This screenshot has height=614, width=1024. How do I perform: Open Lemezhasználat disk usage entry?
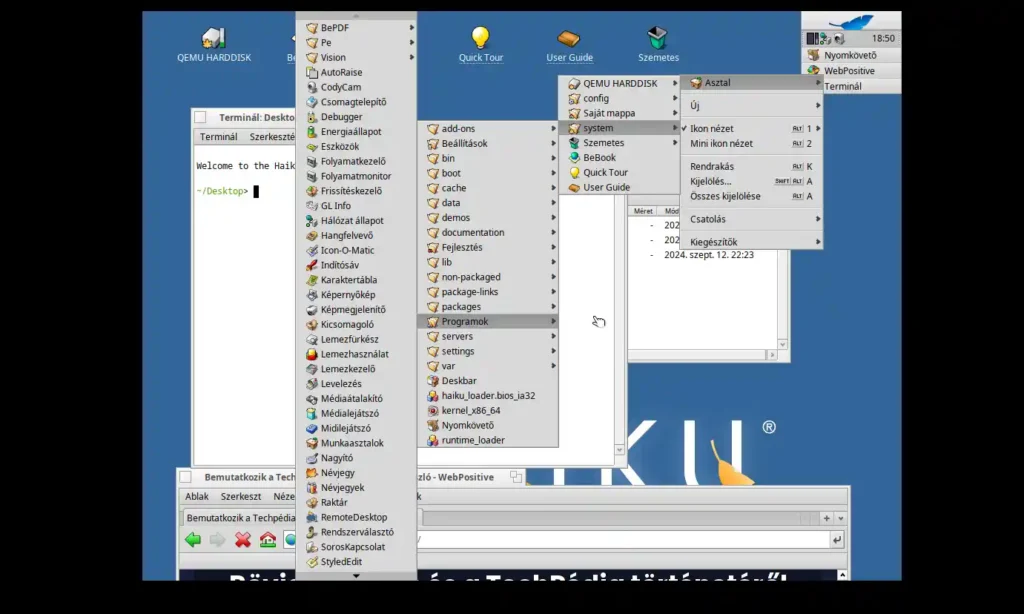[x=356, y=354]
